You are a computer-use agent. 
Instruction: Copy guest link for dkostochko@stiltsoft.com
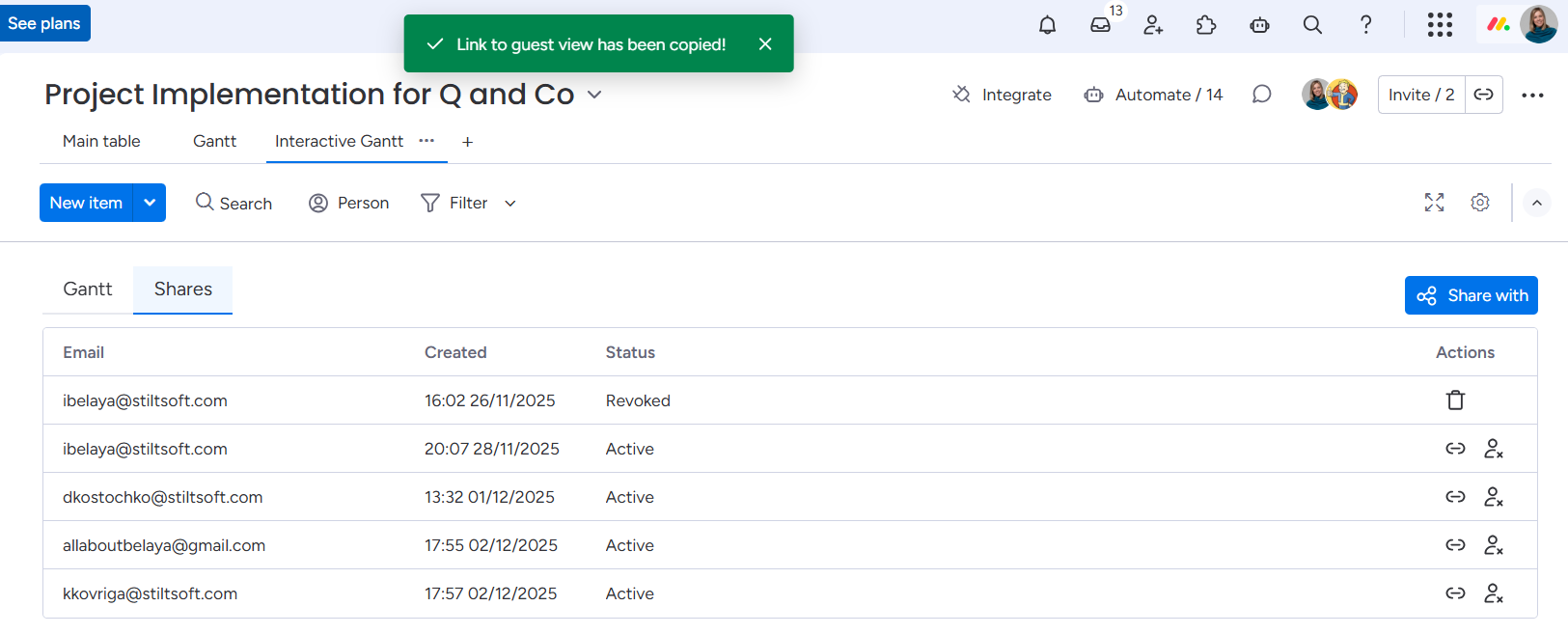1455,497
